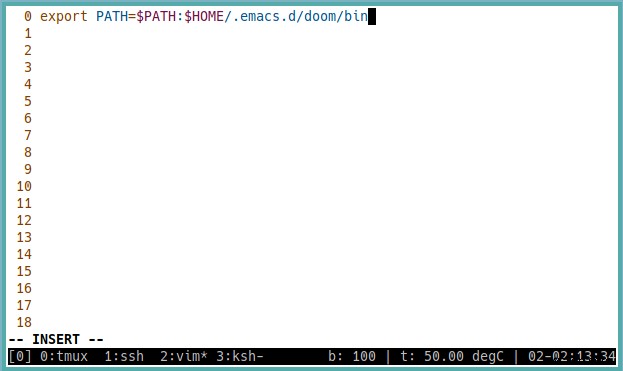Click line number 14
The height and width of the screenshot is (371, 623).
[24, 254]
